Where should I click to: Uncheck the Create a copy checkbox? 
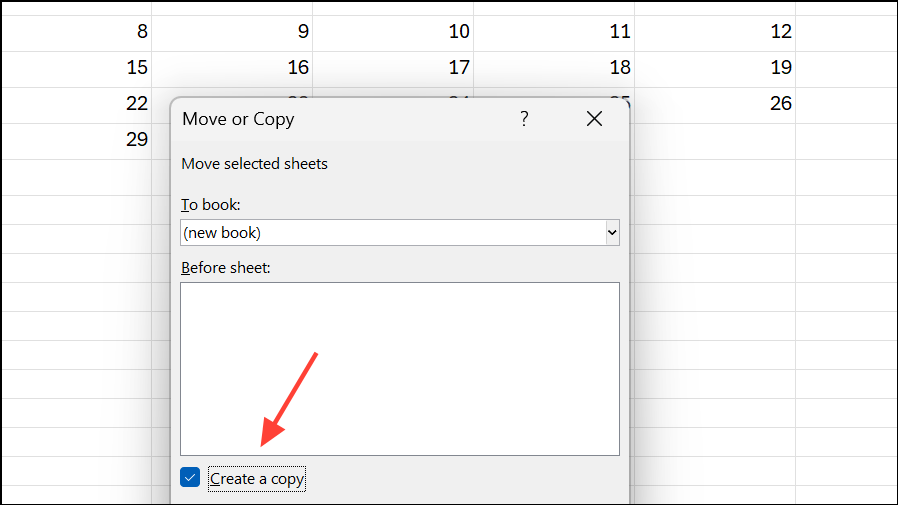click(190, 478)
